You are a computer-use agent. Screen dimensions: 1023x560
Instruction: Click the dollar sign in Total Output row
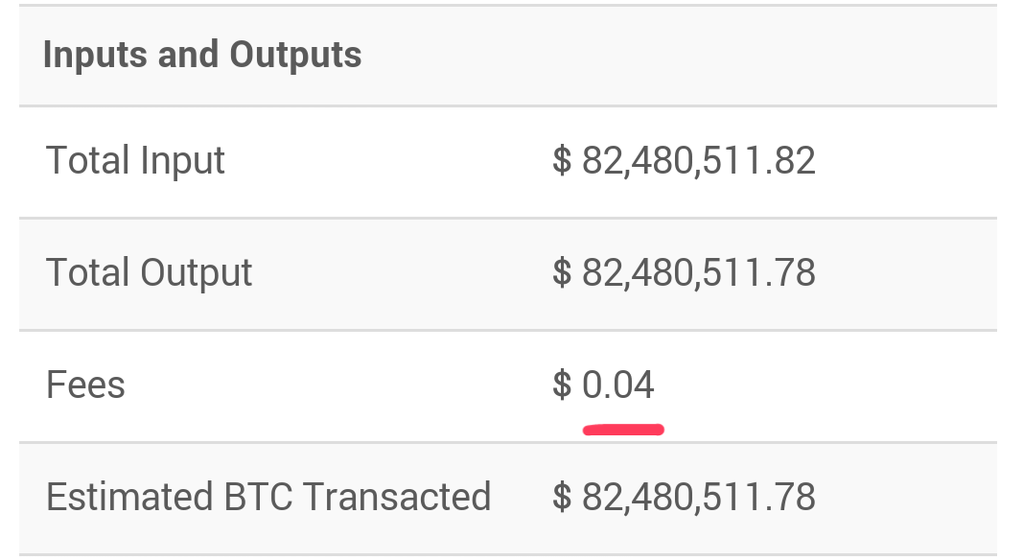point(562,273)
